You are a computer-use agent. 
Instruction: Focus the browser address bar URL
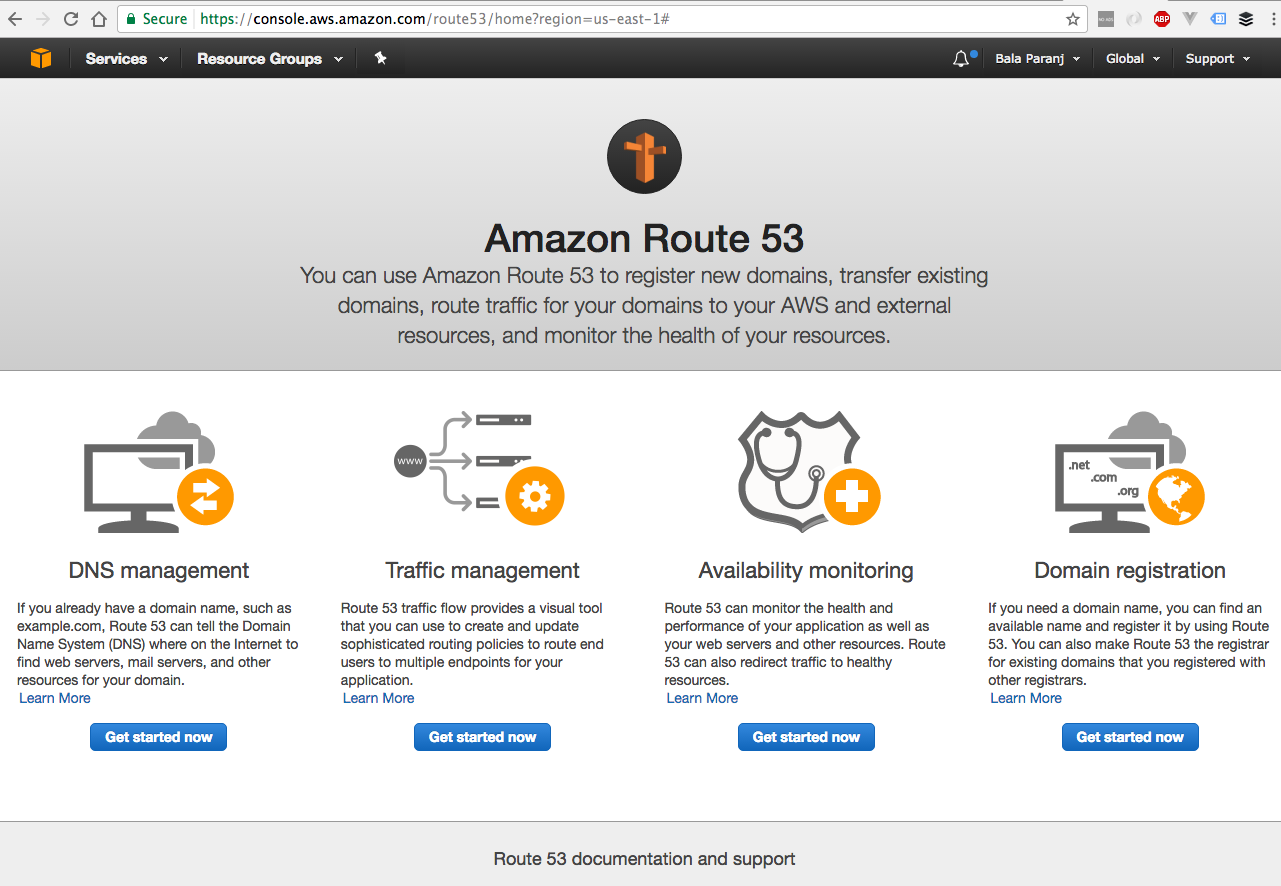[435, 19]
